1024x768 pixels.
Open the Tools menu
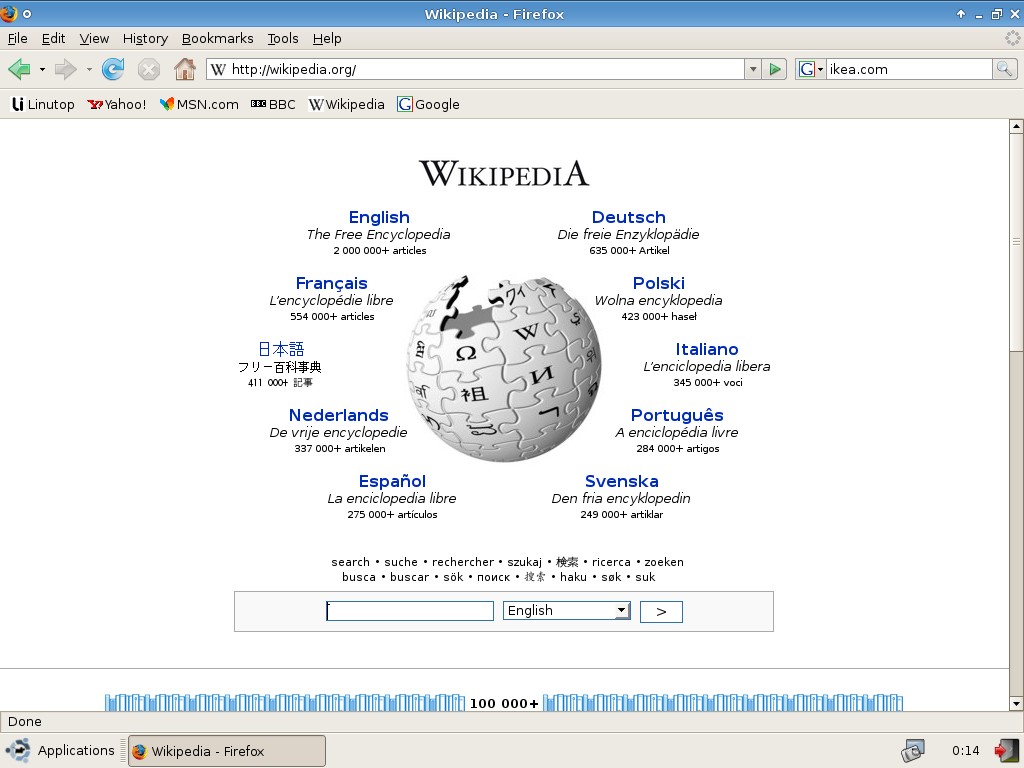pyautogui.click(x=282, y=38)
